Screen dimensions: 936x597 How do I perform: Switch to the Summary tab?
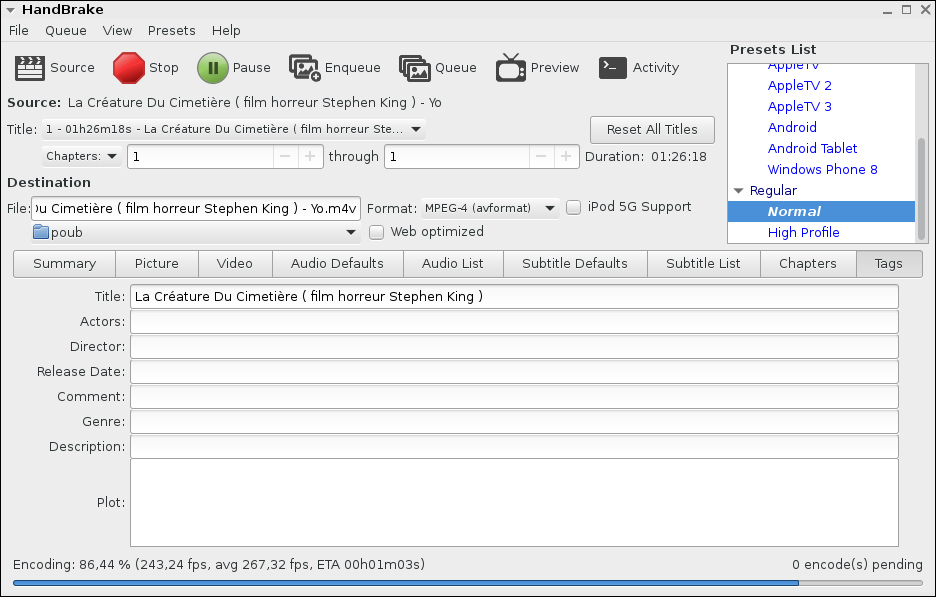point(64,264)
